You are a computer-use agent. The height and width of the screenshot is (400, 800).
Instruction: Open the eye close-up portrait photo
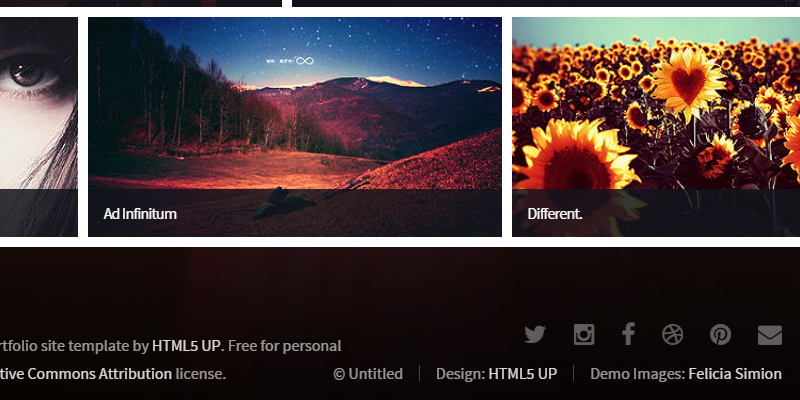(x=39, y=127)
